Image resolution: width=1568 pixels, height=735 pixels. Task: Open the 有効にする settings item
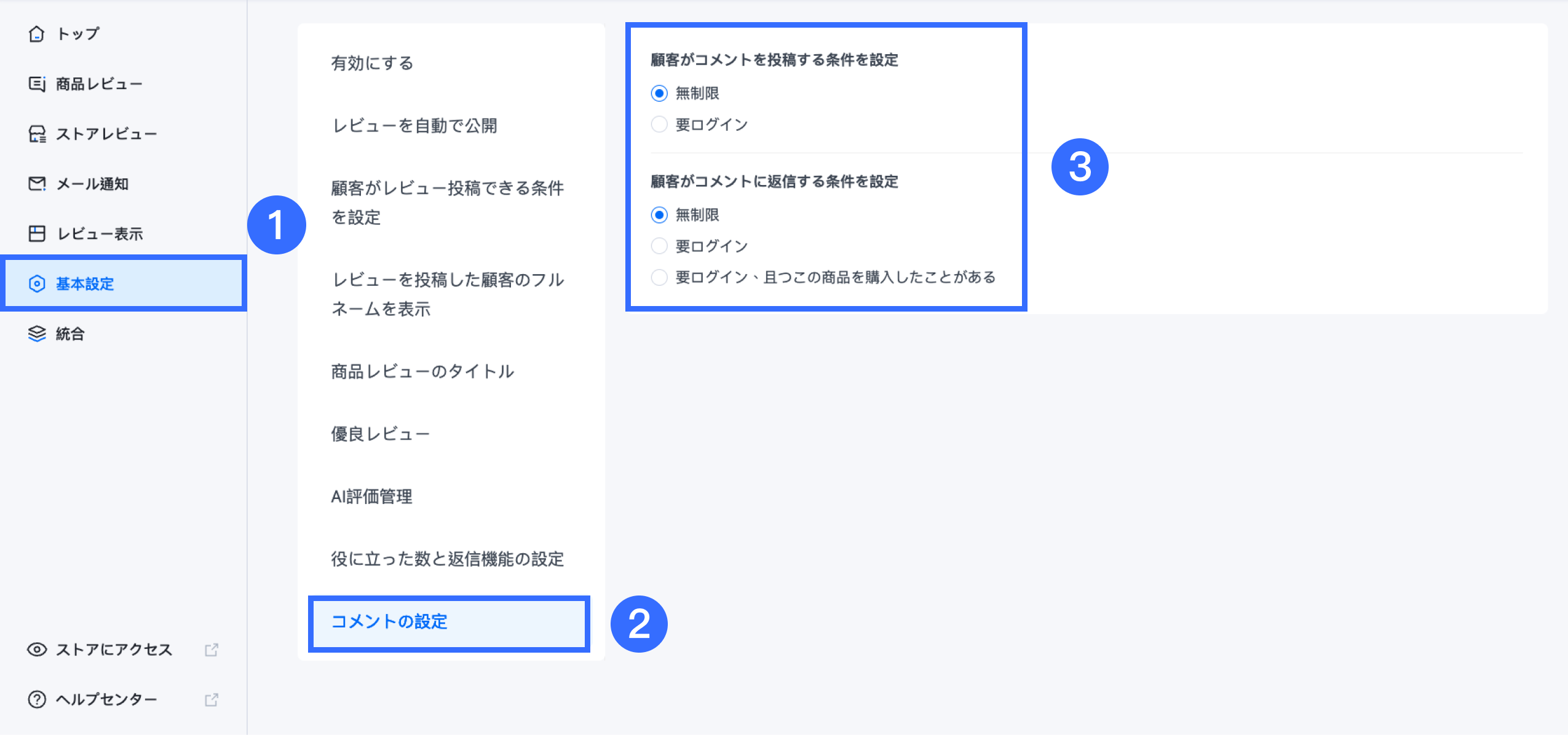[373, 63]
